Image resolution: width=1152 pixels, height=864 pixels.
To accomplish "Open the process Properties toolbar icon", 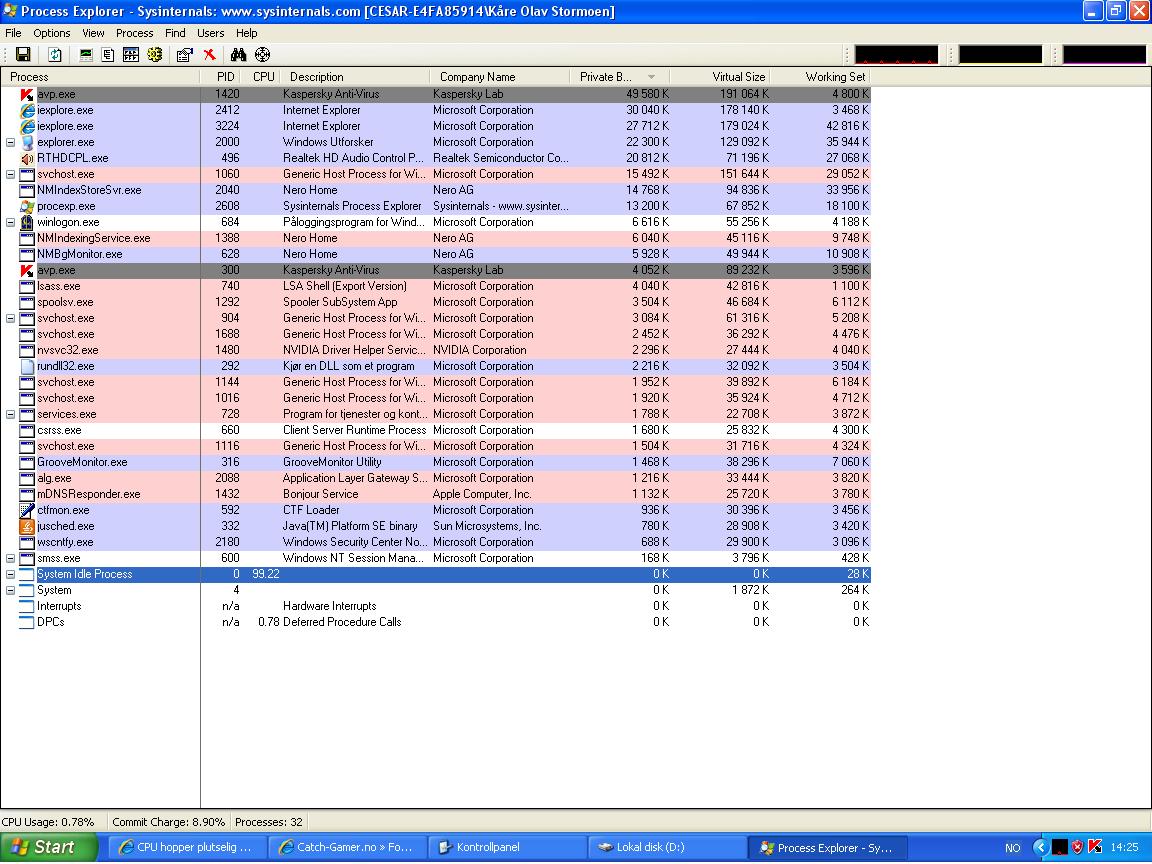I will point(184,54).
